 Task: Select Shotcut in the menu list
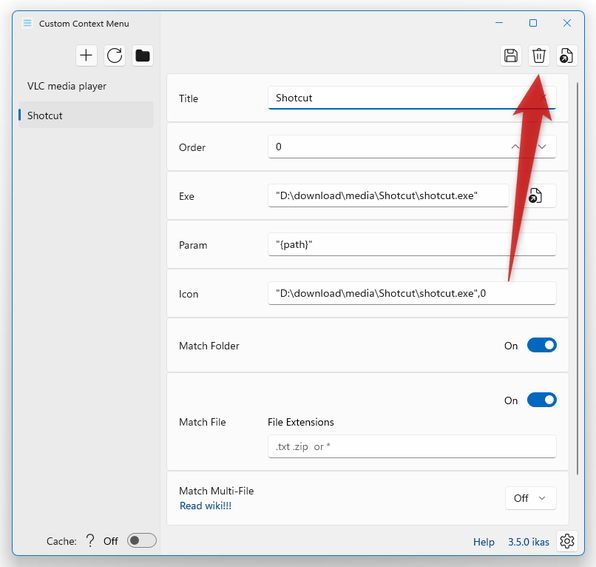[86, 115]
